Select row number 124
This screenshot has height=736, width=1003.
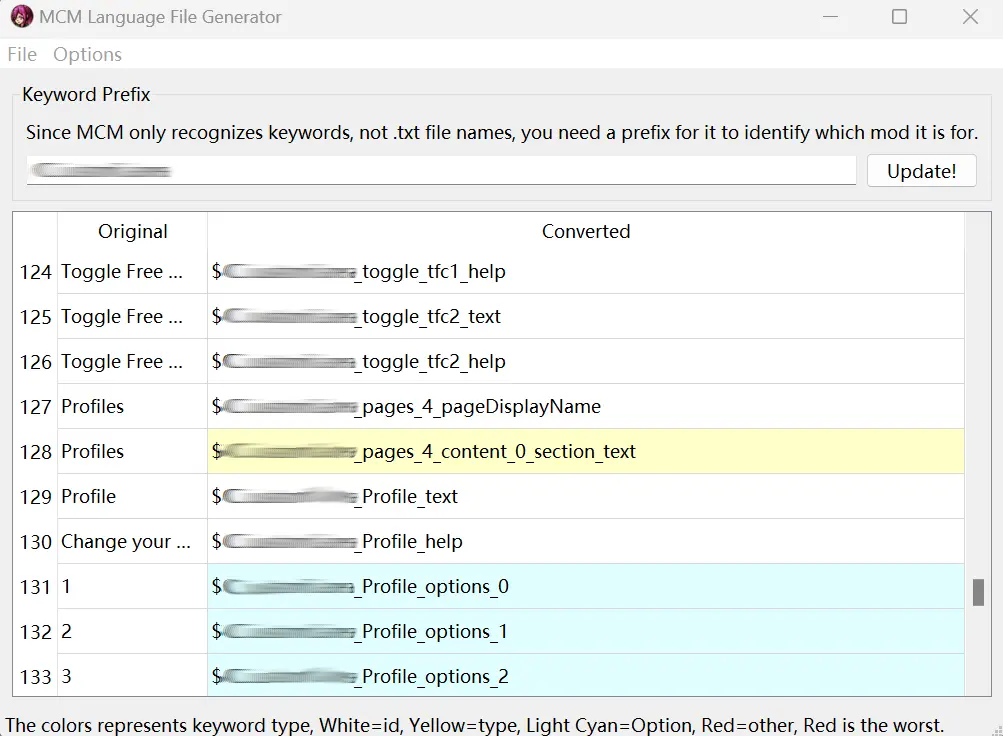35,272
